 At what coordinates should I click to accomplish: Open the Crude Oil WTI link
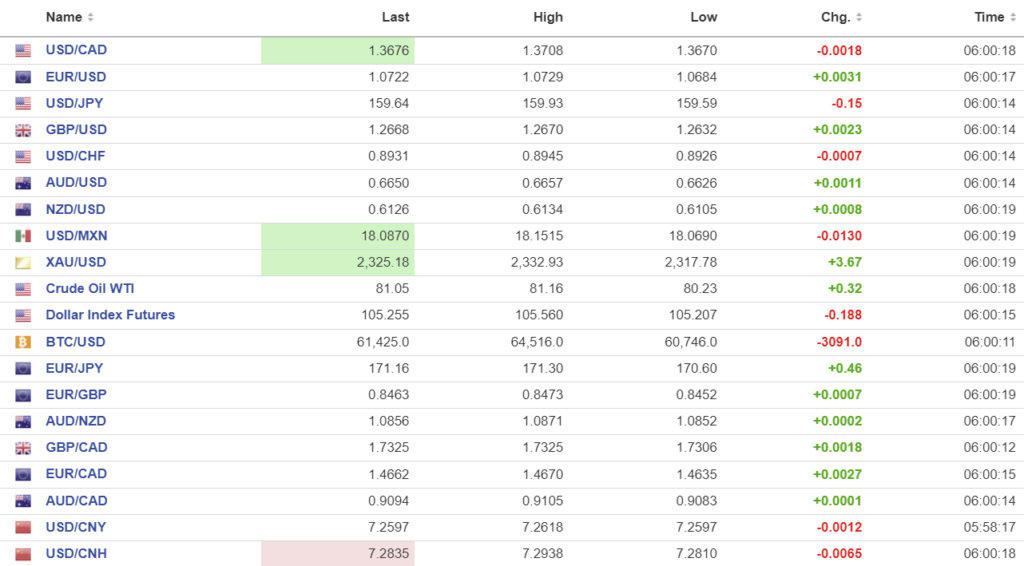point(90,288)
